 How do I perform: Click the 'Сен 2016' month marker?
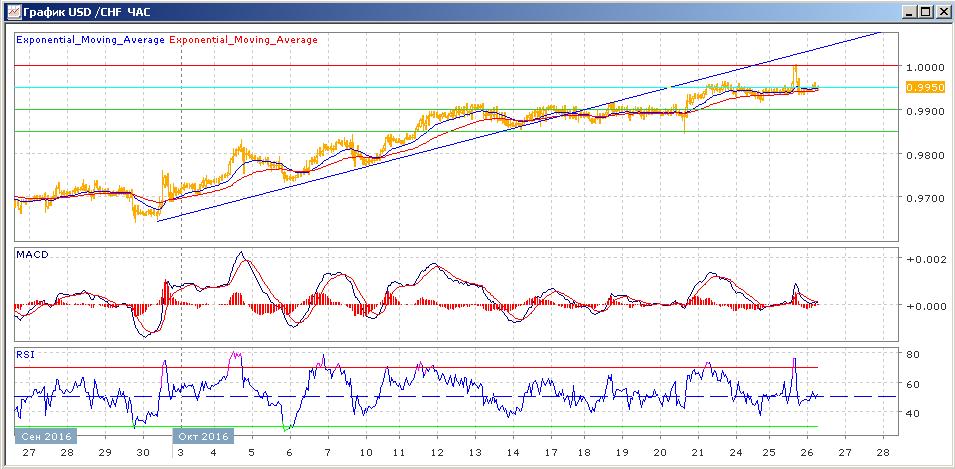point(46,436)
